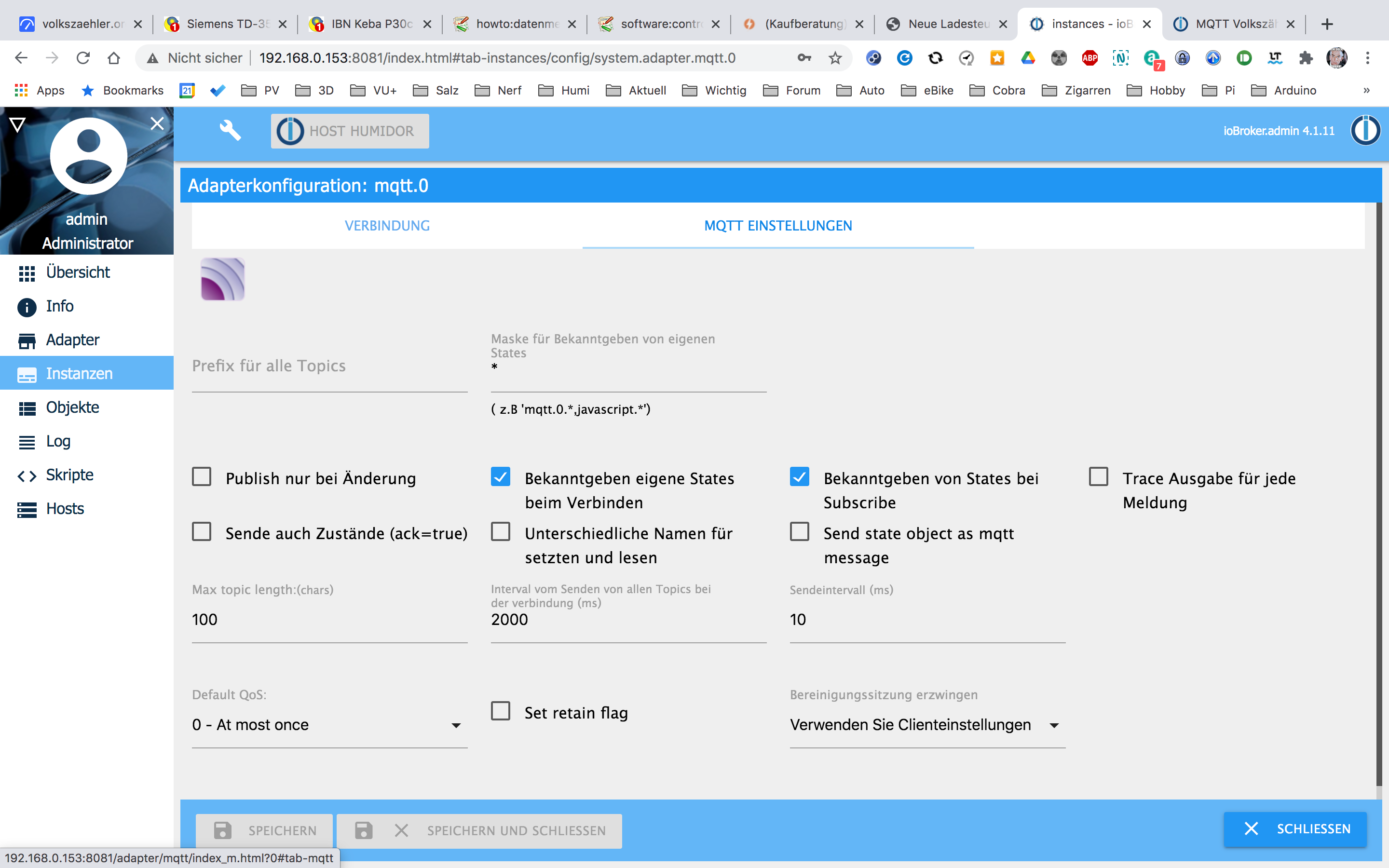Viewport: 1389px width, 868px height.
Task: Open the Chrome profile avatar
Action: pos(1337,58)
